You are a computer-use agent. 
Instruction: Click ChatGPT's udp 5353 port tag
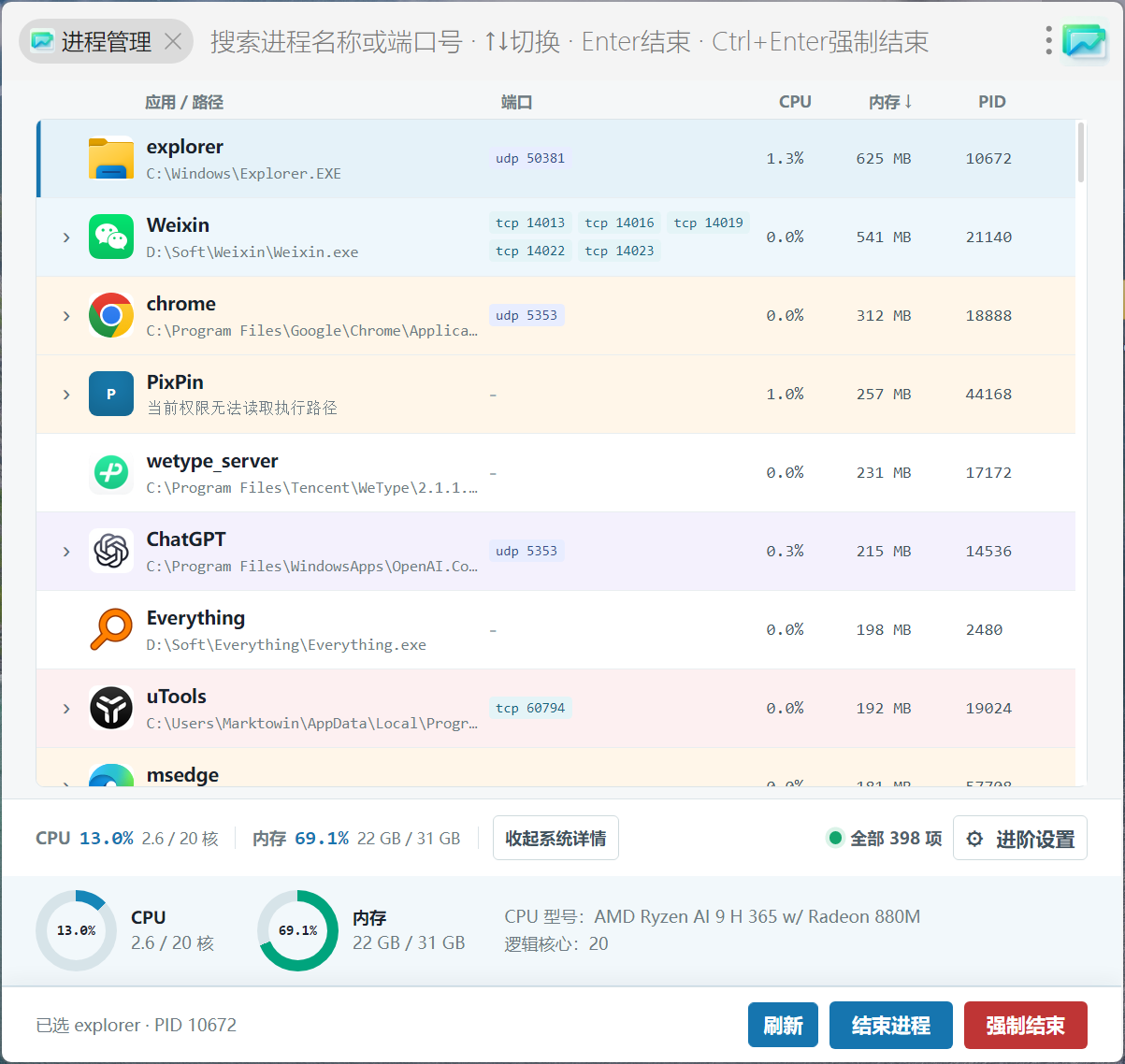tap(526, 551)
